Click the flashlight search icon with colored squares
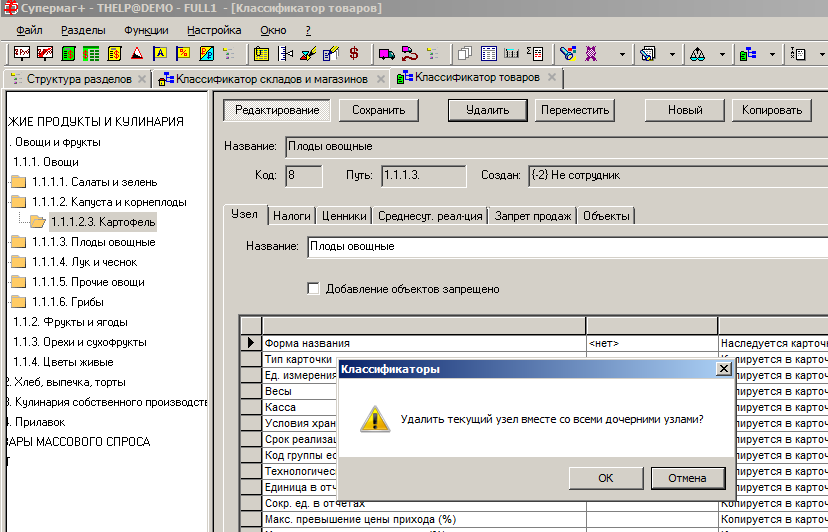This screenshot has width=828, height=532. (568, 53)
